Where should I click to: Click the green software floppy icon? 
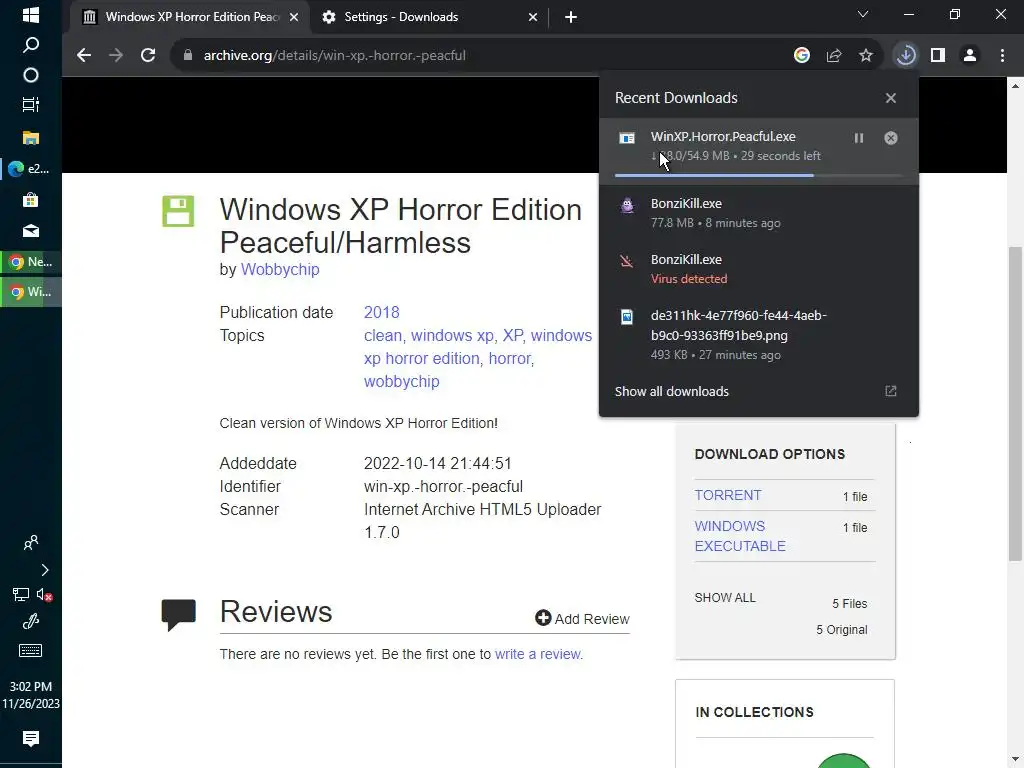tap(178, 211)
